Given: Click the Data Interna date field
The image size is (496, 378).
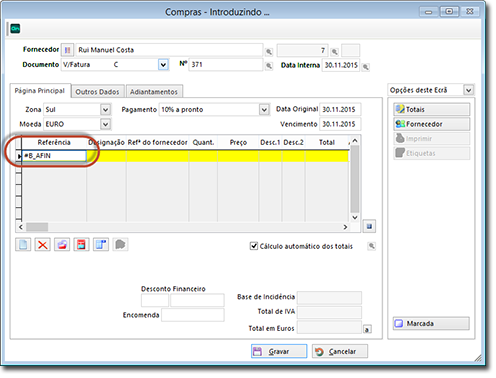Looking at the screenshot, I should click(x=341, y=65).
